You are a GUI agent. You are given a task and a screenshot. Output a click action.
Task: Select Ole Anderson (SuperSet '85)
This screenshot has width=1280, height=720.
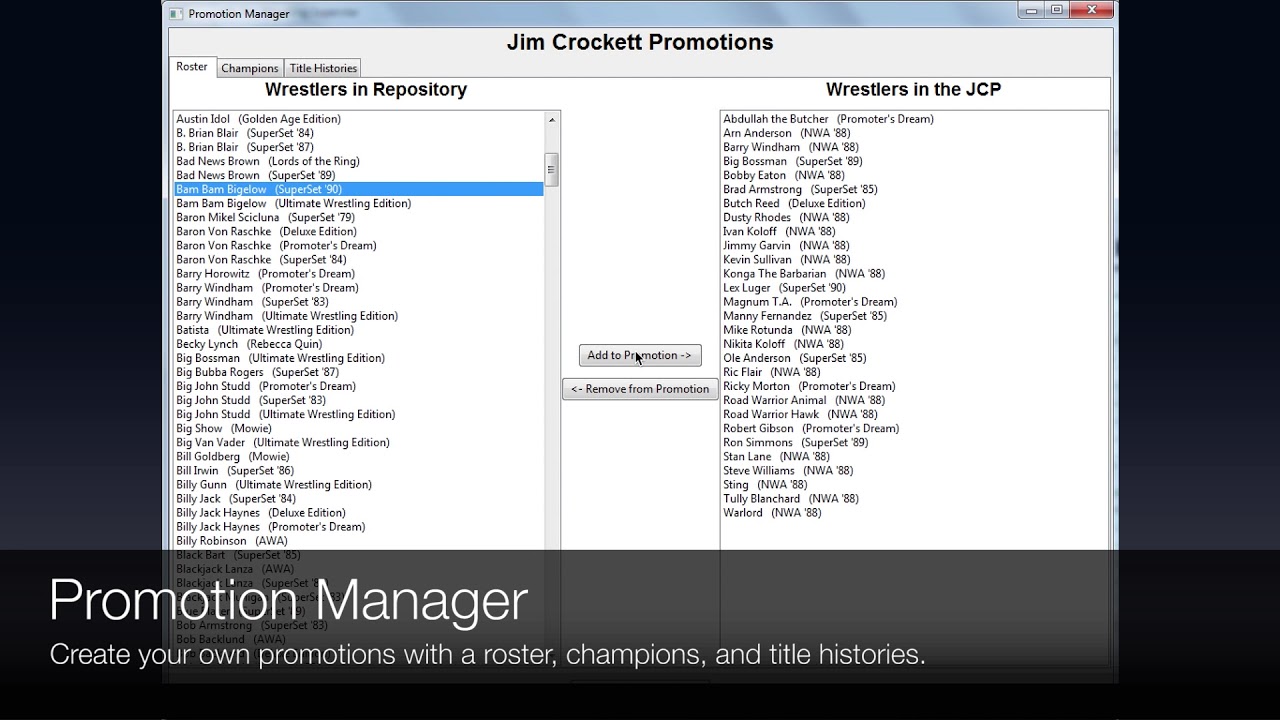pyautogui.click(x=914, y=358)
